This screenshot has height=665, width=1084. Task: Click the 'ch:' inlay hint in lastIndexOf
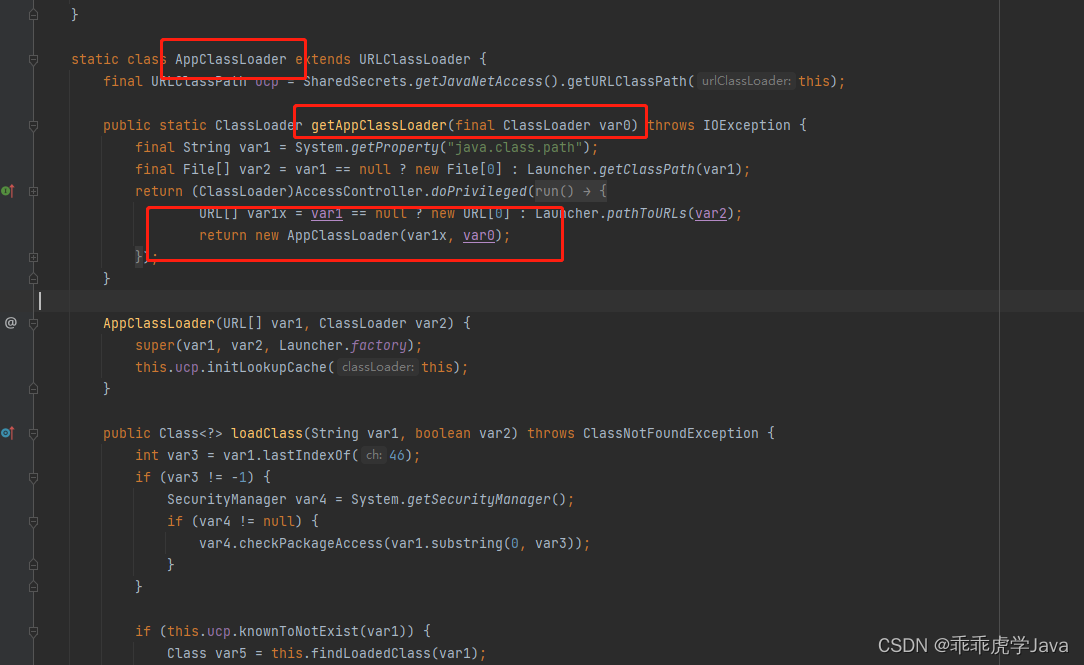(x=373, y=455)
